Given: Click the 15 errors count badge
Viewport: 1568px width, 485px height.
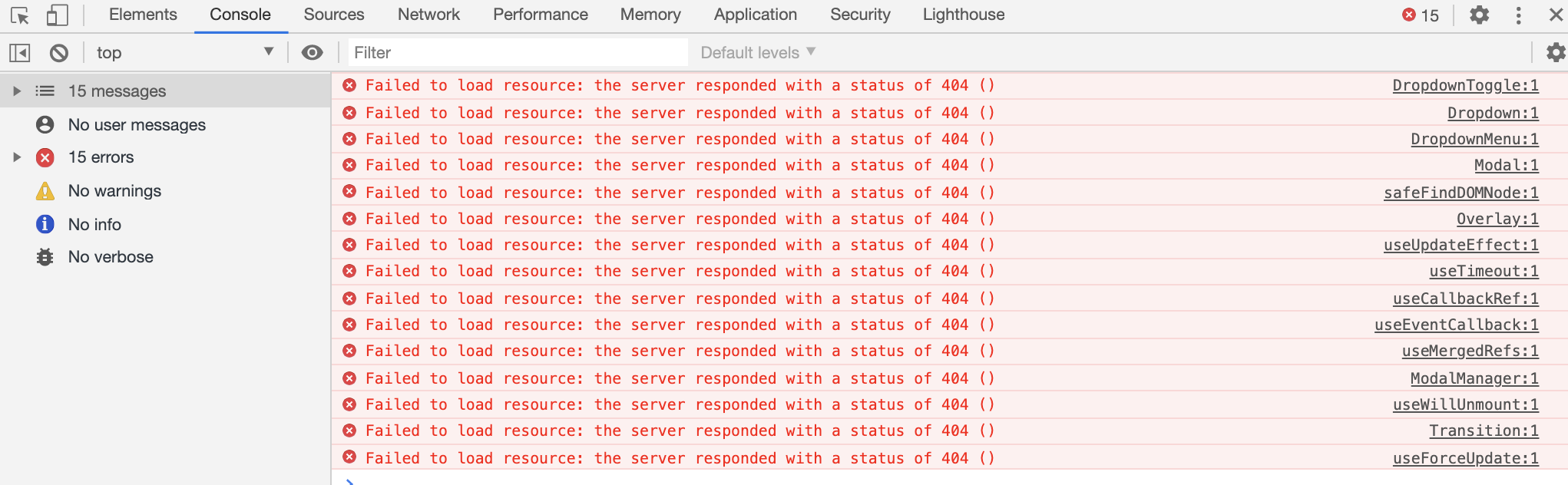Looking at the screenshot, I should [x=1420, y=14].
